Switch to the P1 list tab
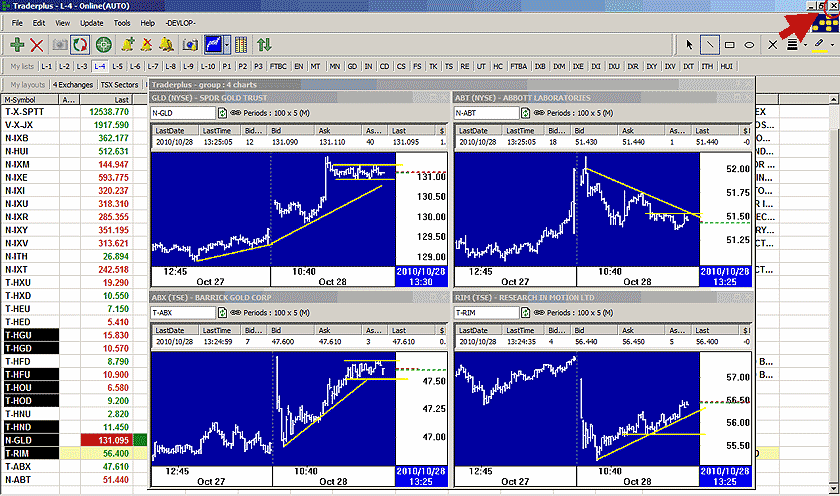Screen dimensions: 840x496 [227, 66]
